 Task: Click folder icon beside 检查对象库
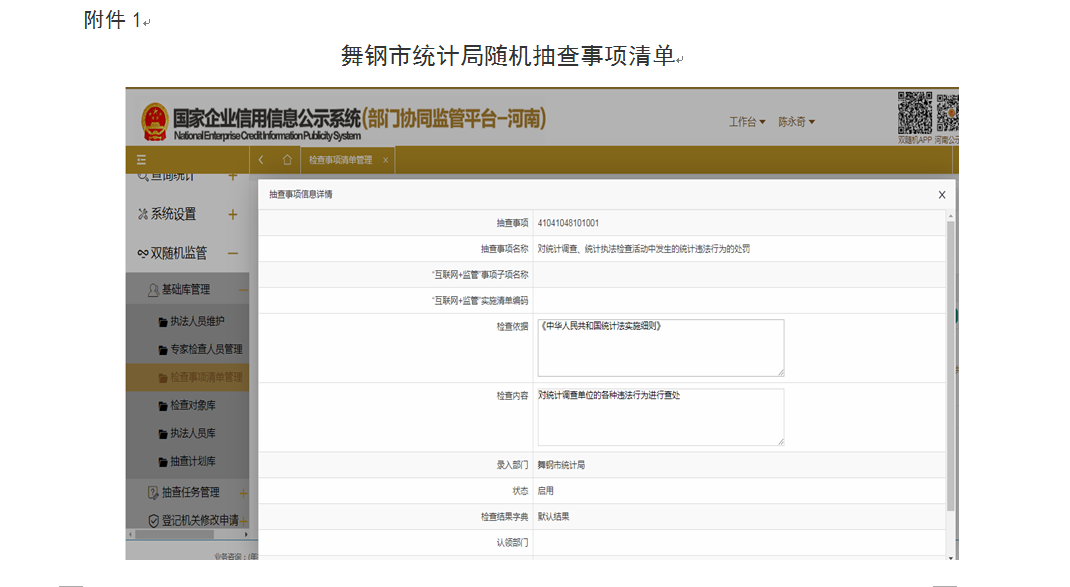(163, 405)
